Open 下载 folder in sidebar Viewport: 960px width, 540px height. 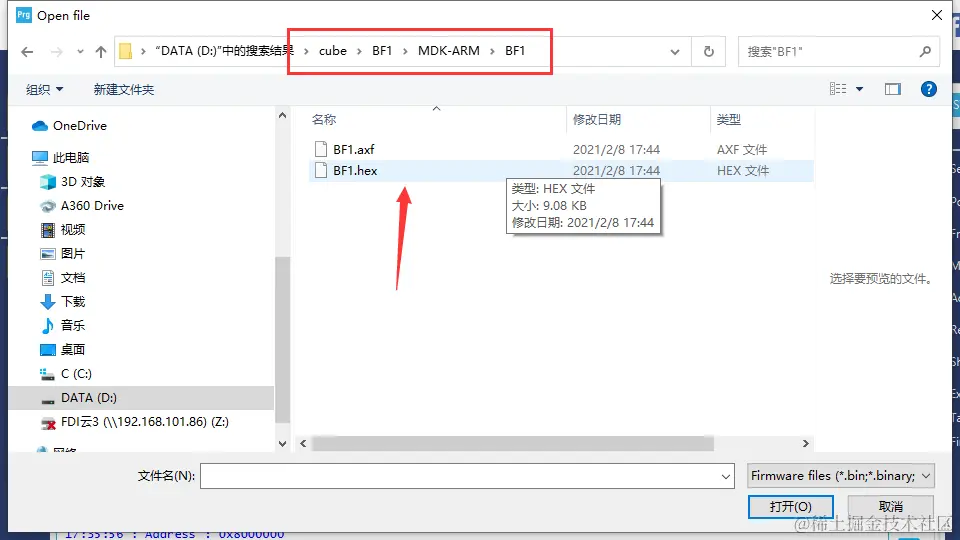(x=73, y=301)
